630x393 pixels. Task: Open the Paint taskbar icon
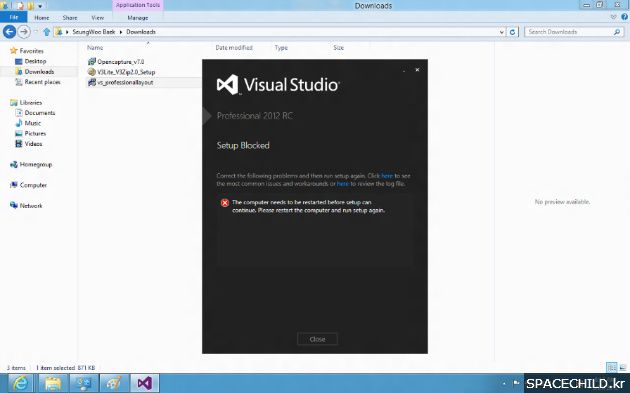pyautogui.click(x=114, y=383)
